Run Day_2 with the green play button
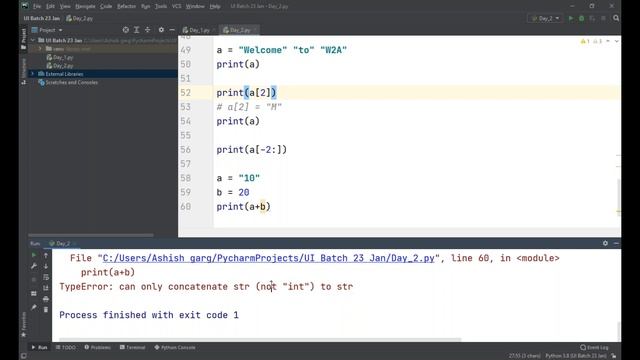 (571, 18)
